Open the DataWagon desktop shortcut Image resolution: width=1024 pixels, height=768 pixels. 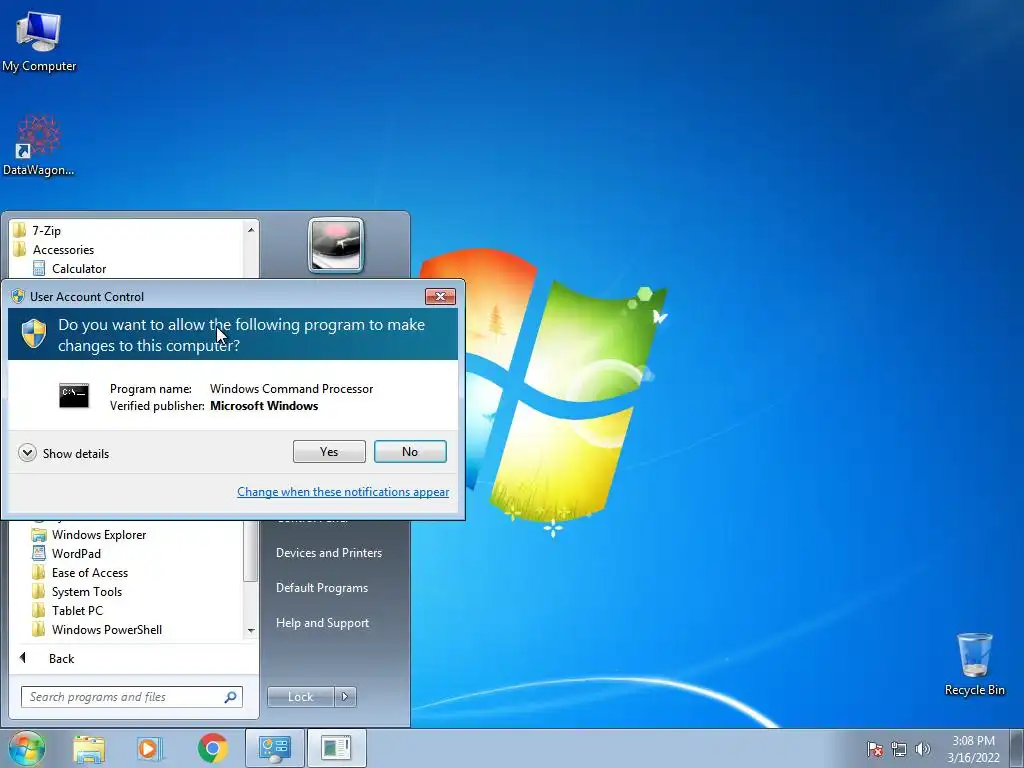coord(39,145)
